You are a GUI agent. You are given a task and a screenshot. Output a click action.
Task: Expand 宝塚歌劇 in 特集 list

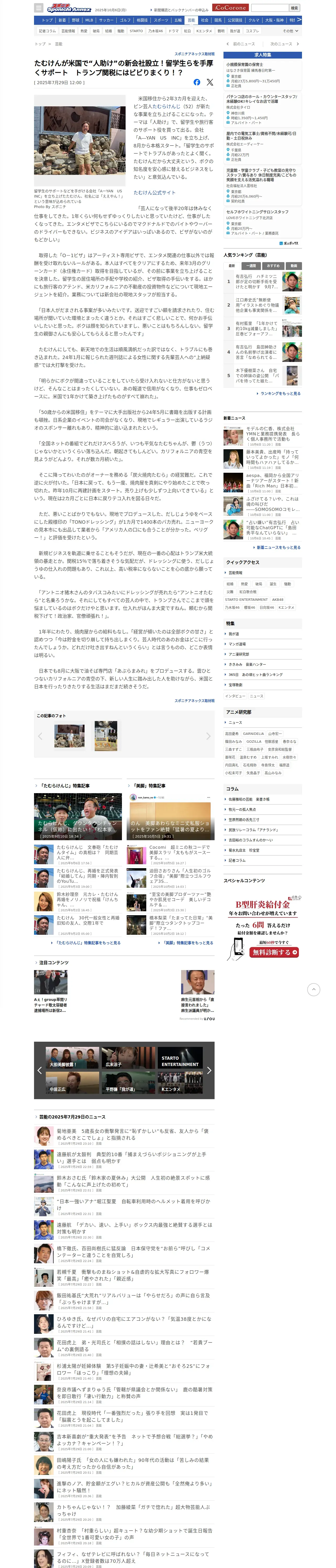[x=262, y=685]
